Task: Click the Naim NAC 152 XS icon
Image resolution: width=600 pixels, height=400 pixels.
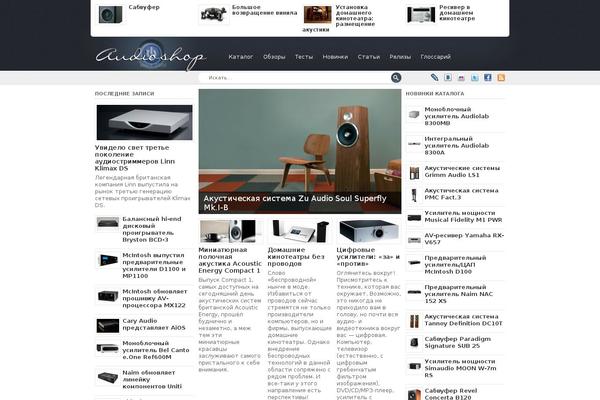Action: pyautogui.click(x=414, y=292)
